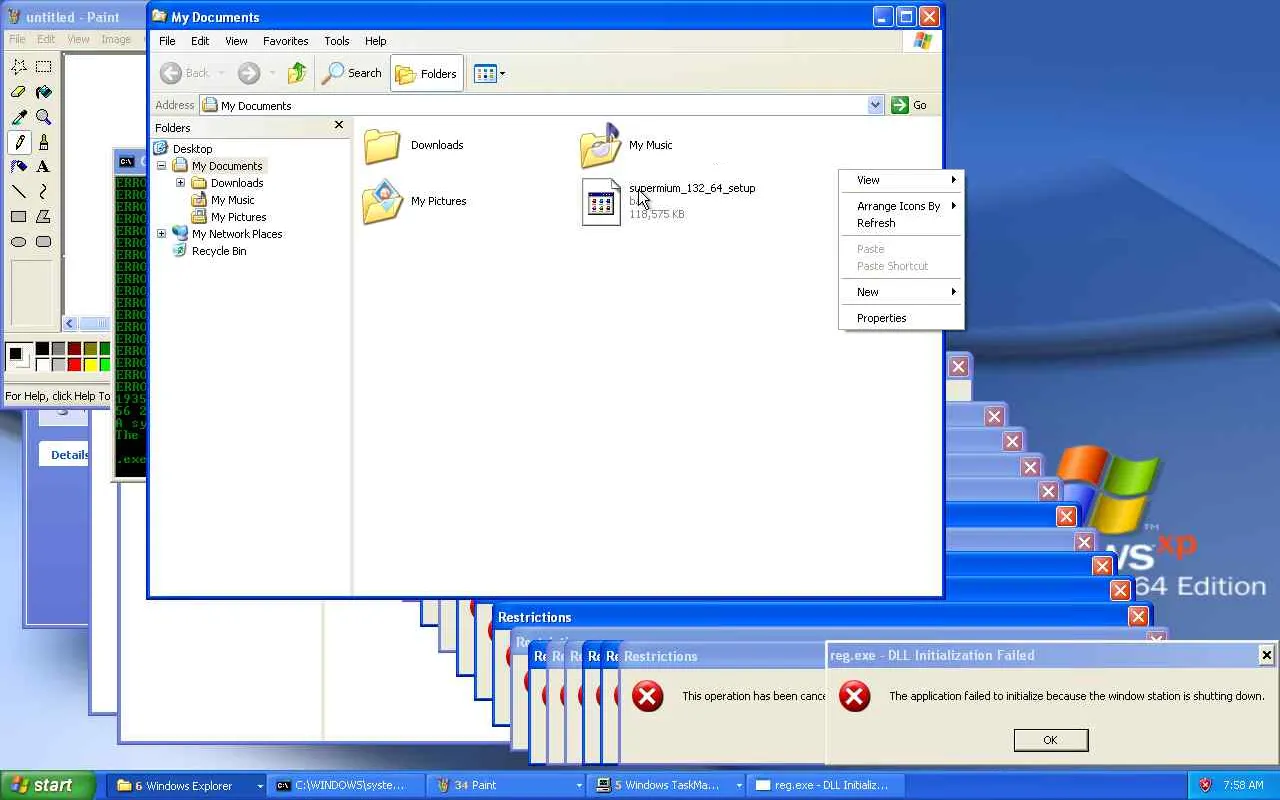Click the My Documents address field

[x=541, y=105]
